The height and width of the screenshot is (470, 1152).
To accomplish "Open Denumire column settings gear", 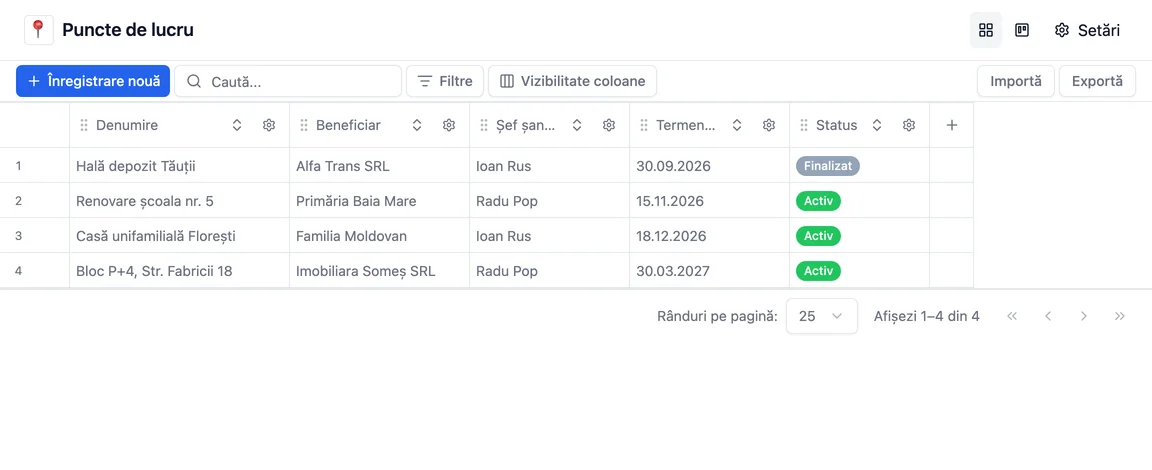I will [x=269, y=126].
